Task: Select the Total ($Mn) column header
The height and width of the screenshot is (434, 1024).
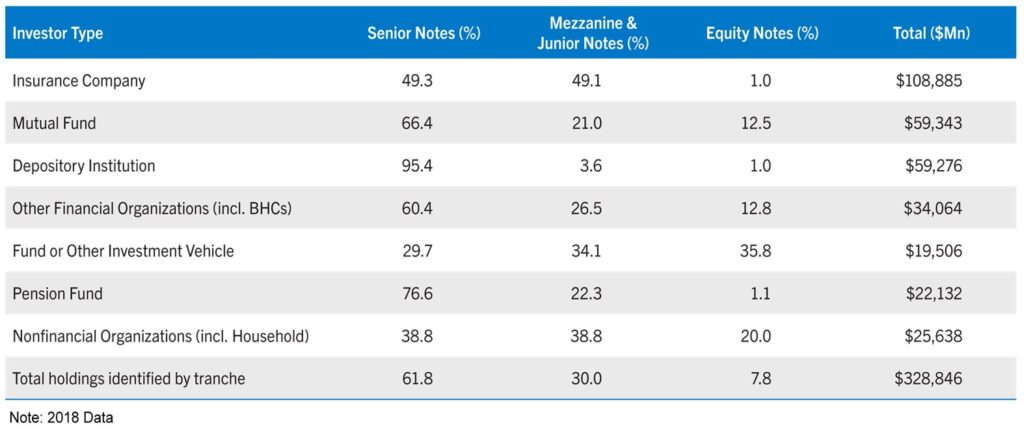Action: point(931,34)
